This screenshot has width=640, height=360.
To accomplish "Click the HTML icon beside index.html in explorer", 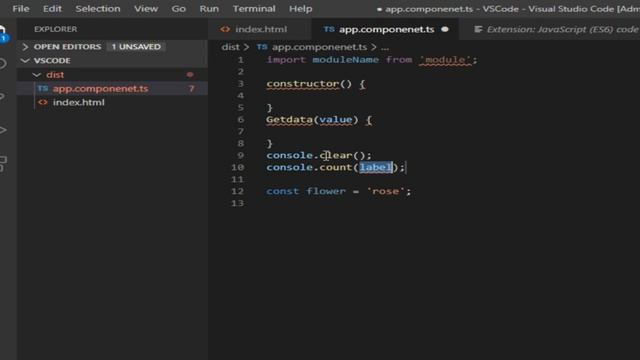I will click(x=43, y=102).
